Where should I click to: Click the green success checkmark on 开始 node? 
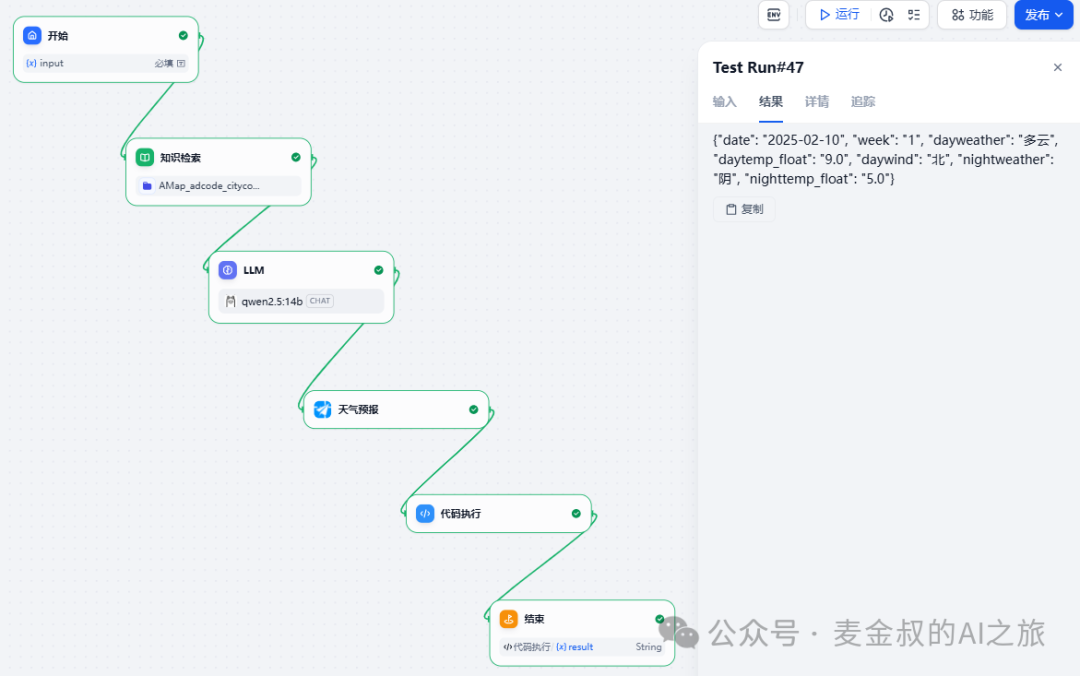pyautogui.click(x=183, y=36)
